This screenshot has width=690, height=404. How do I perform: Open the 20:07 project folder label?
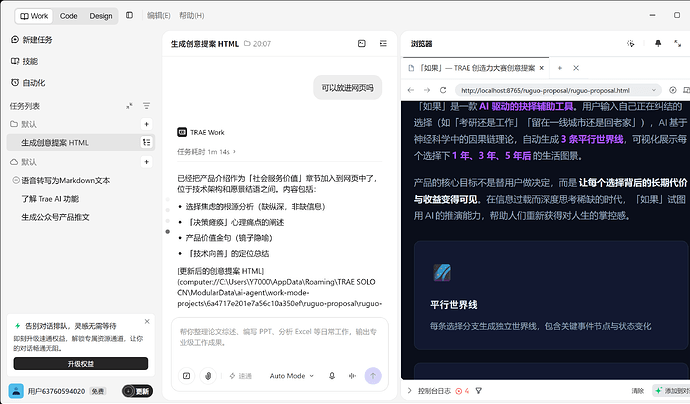coord(257,44)
